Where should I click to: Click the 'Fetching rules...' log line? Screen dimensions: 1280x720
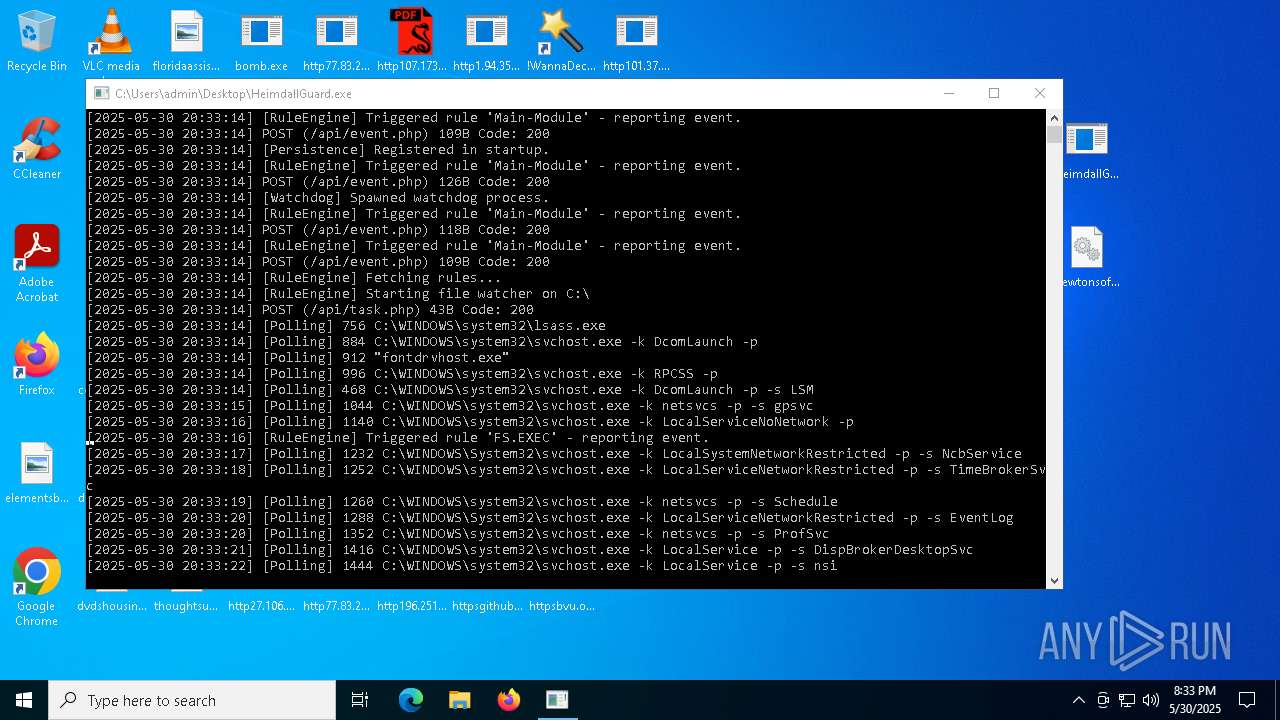tap(294, 278)
